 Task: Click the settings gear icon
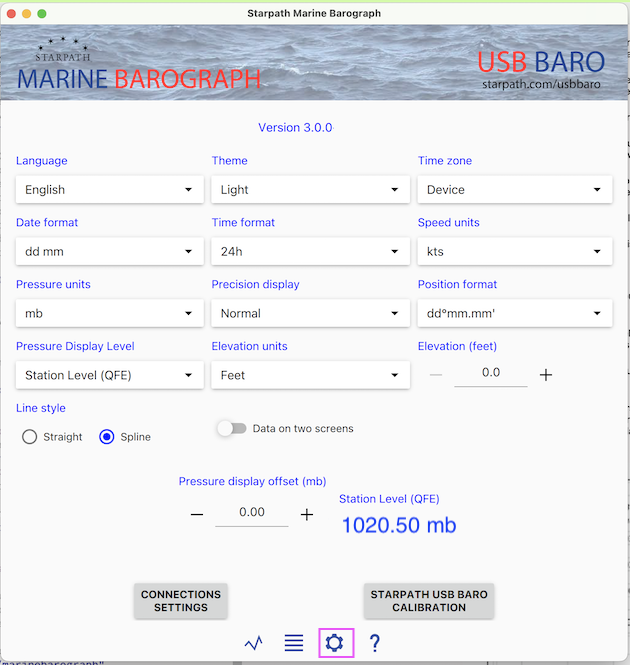point(334,643)
